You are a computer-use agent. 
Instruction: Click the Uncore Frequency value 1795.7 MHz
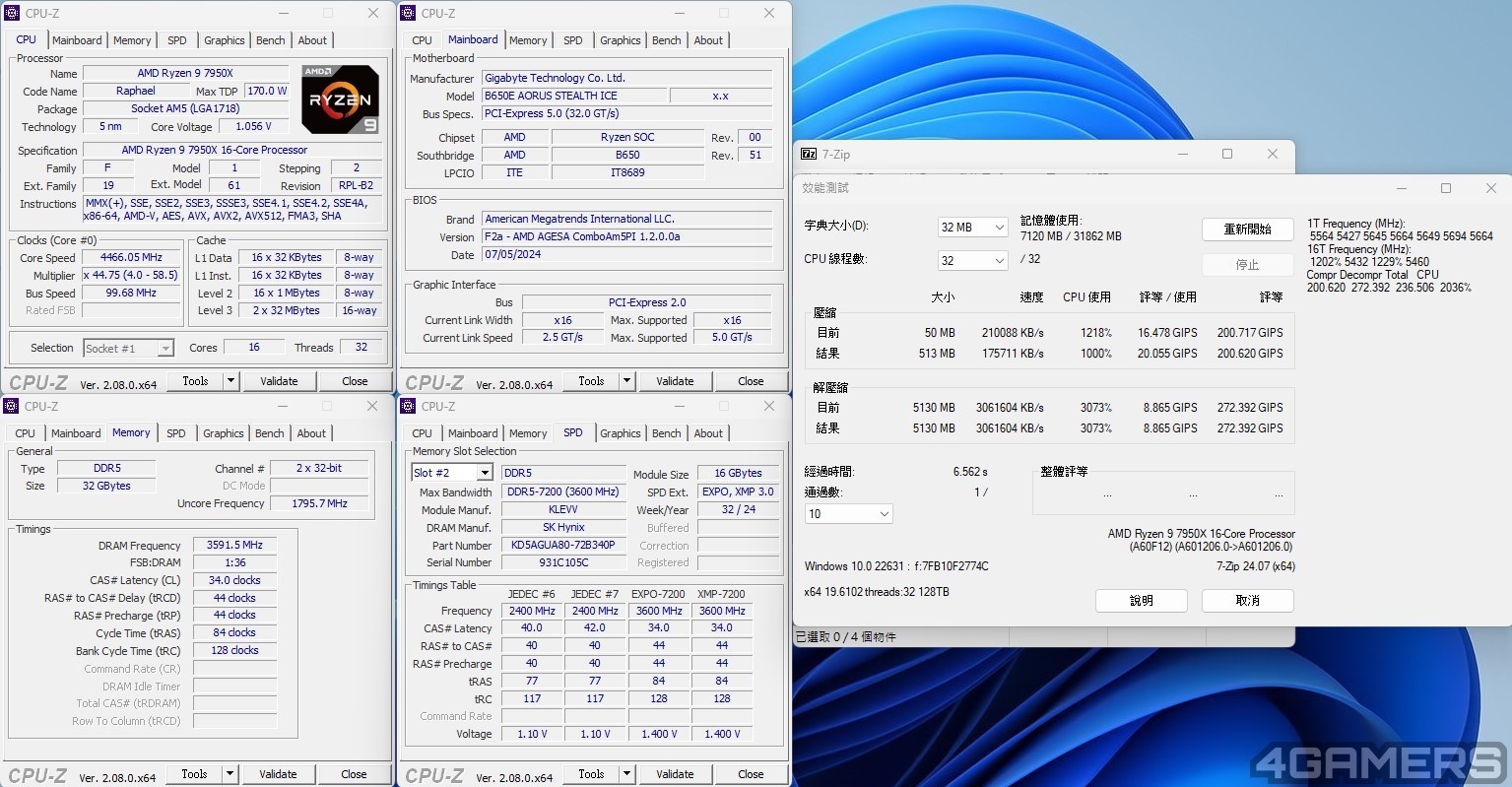pos(320,503)
